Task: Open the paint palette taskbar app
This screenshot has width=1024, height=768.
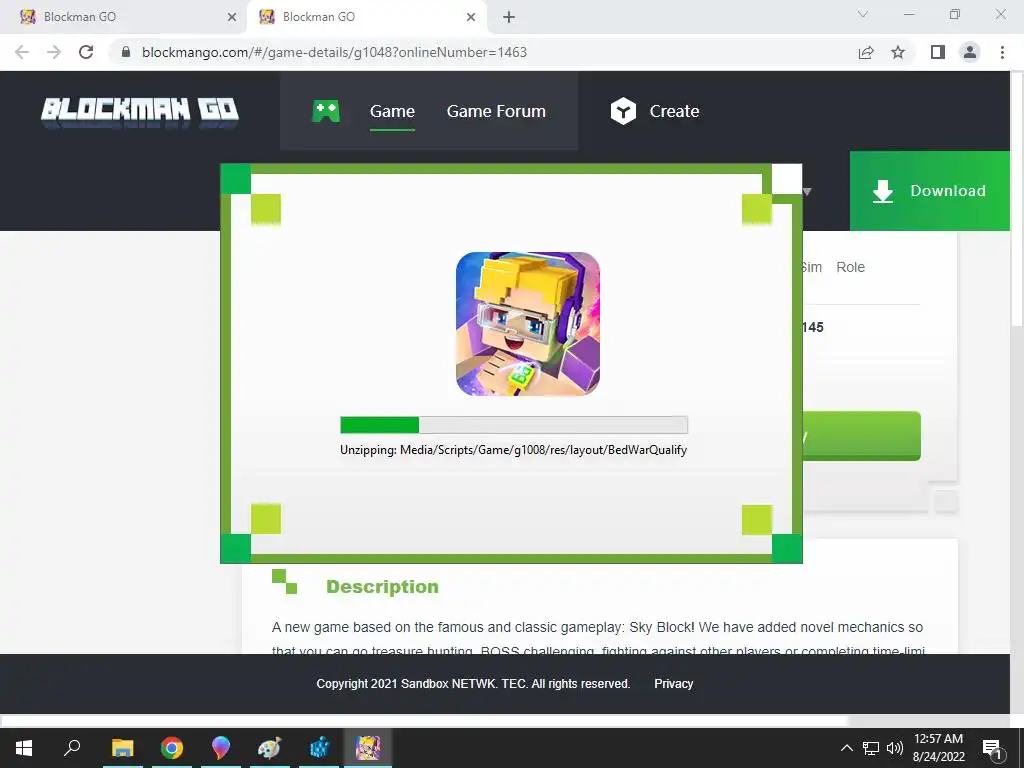Action: coord(270,748)
